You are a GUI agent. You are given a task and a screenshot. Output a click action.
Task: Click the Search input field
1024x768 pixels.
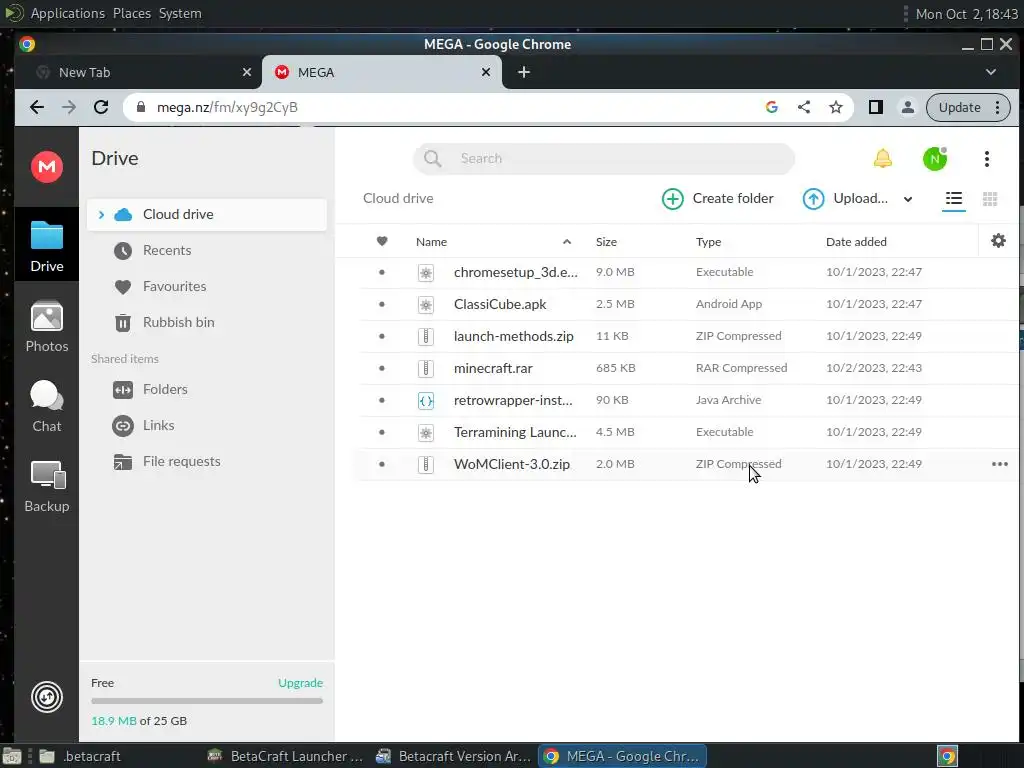[603, 159]
